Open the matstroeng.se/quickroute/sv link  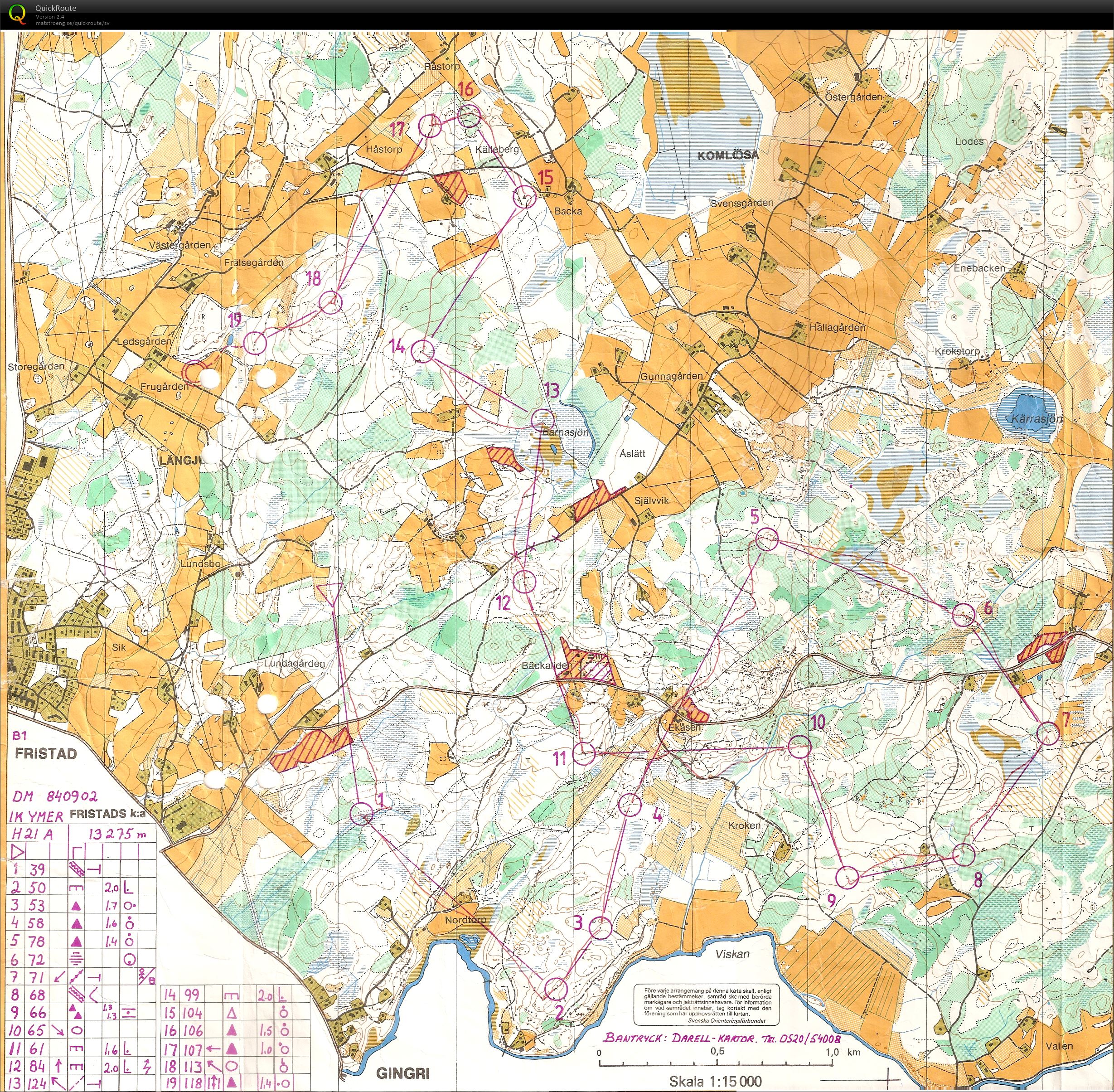point(72,24)
